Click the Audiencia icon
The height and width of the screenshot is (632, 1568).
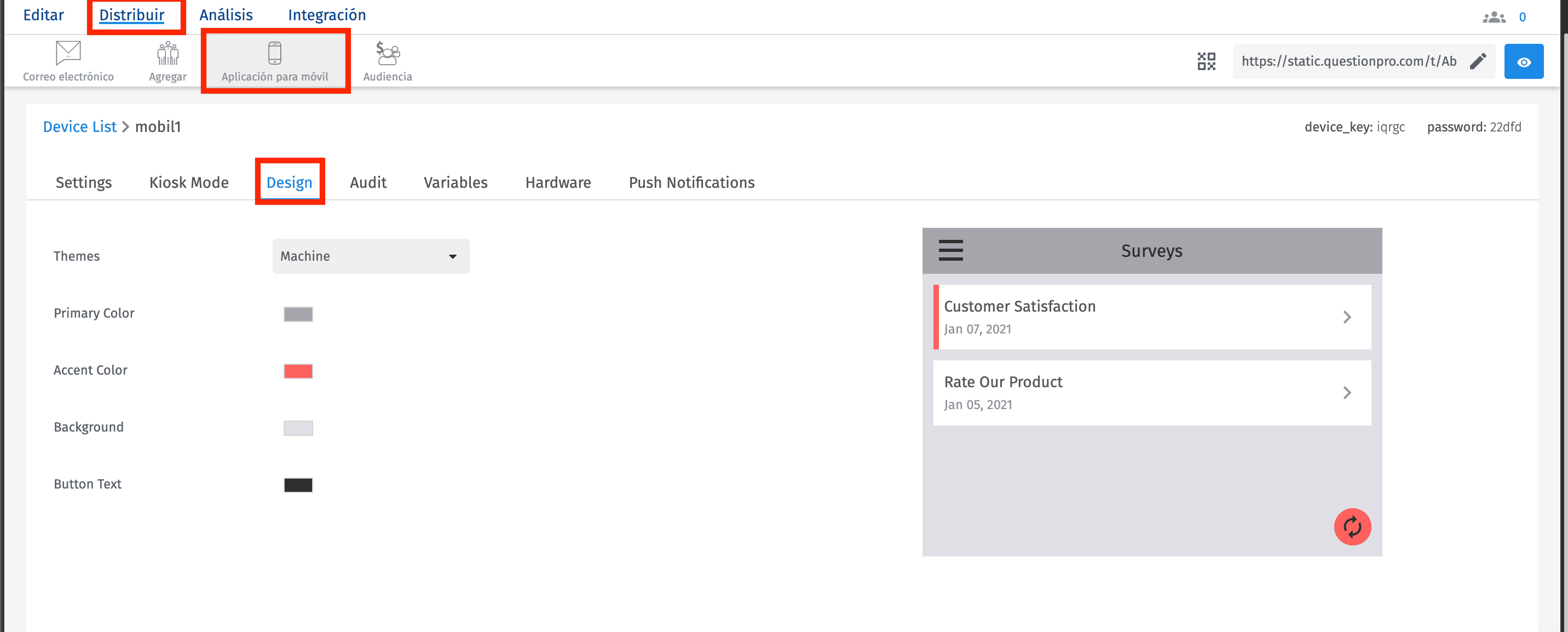(387, 53)
